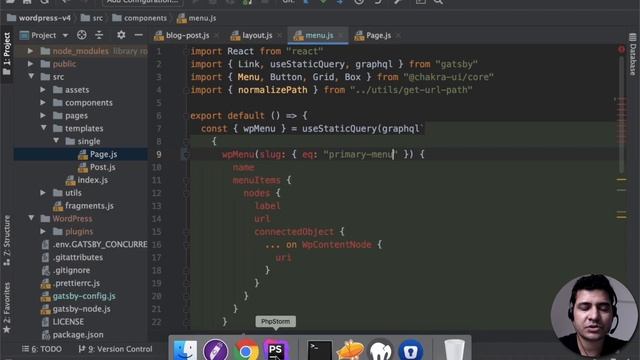This screenshot has height=360, width=640.
Task: Open Google Chrome from the Dock
Action: [x=246, y=350]
